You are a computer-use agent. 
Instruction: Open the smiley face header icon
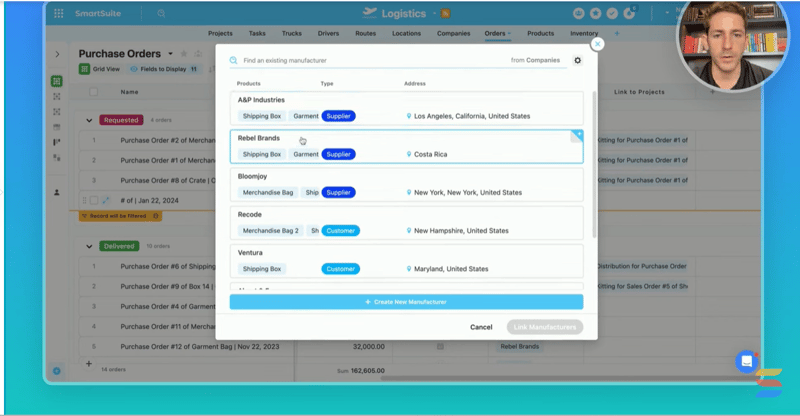579,14
